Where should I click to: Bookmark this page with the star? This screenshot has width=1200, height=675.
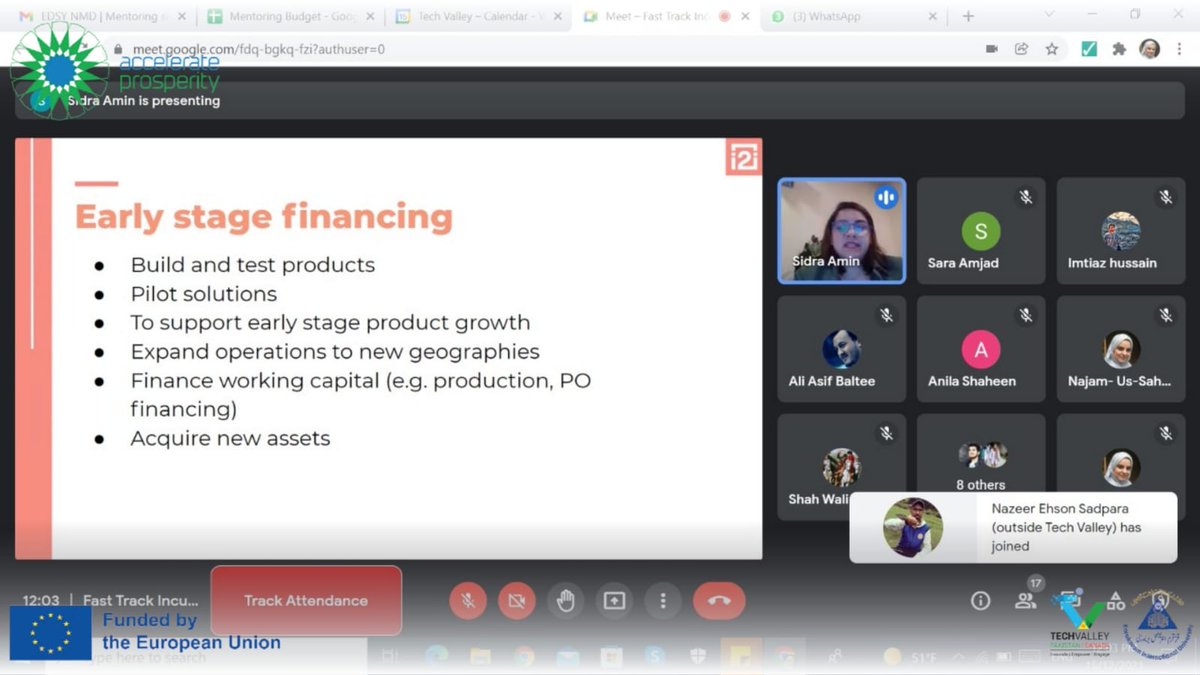click(1052, 49)
